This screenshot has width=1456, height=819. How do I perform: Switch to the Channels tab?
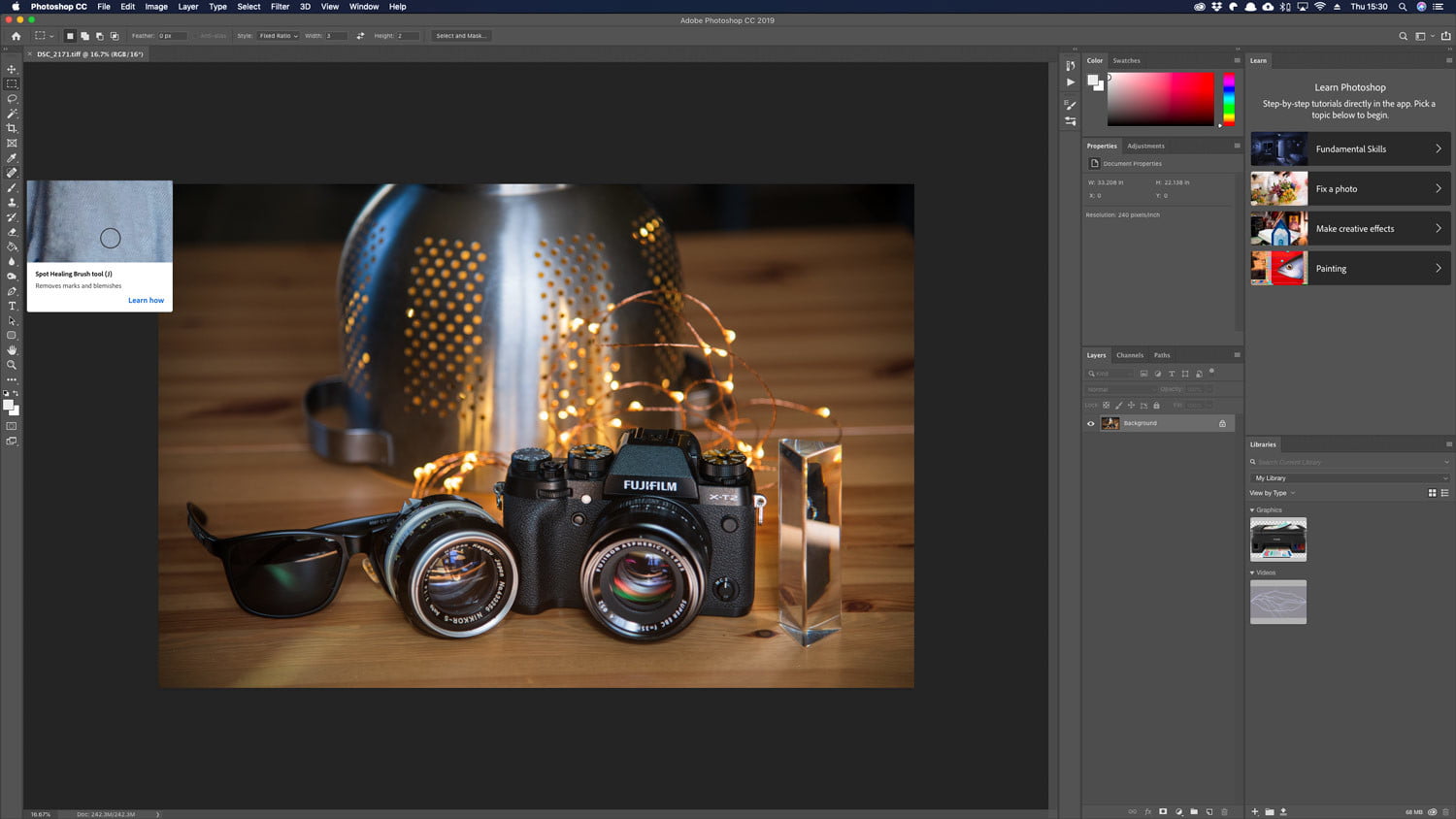pos(1130,355)
